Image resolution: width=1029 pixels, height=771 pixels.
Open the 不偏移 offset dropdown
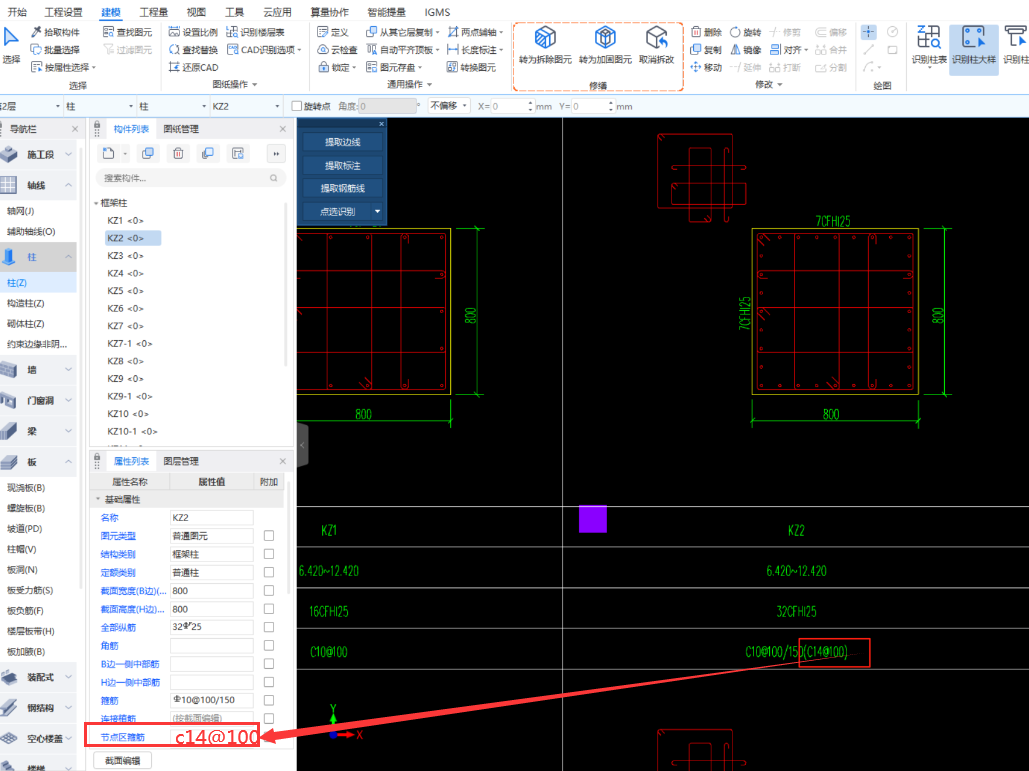click(449, 106)
